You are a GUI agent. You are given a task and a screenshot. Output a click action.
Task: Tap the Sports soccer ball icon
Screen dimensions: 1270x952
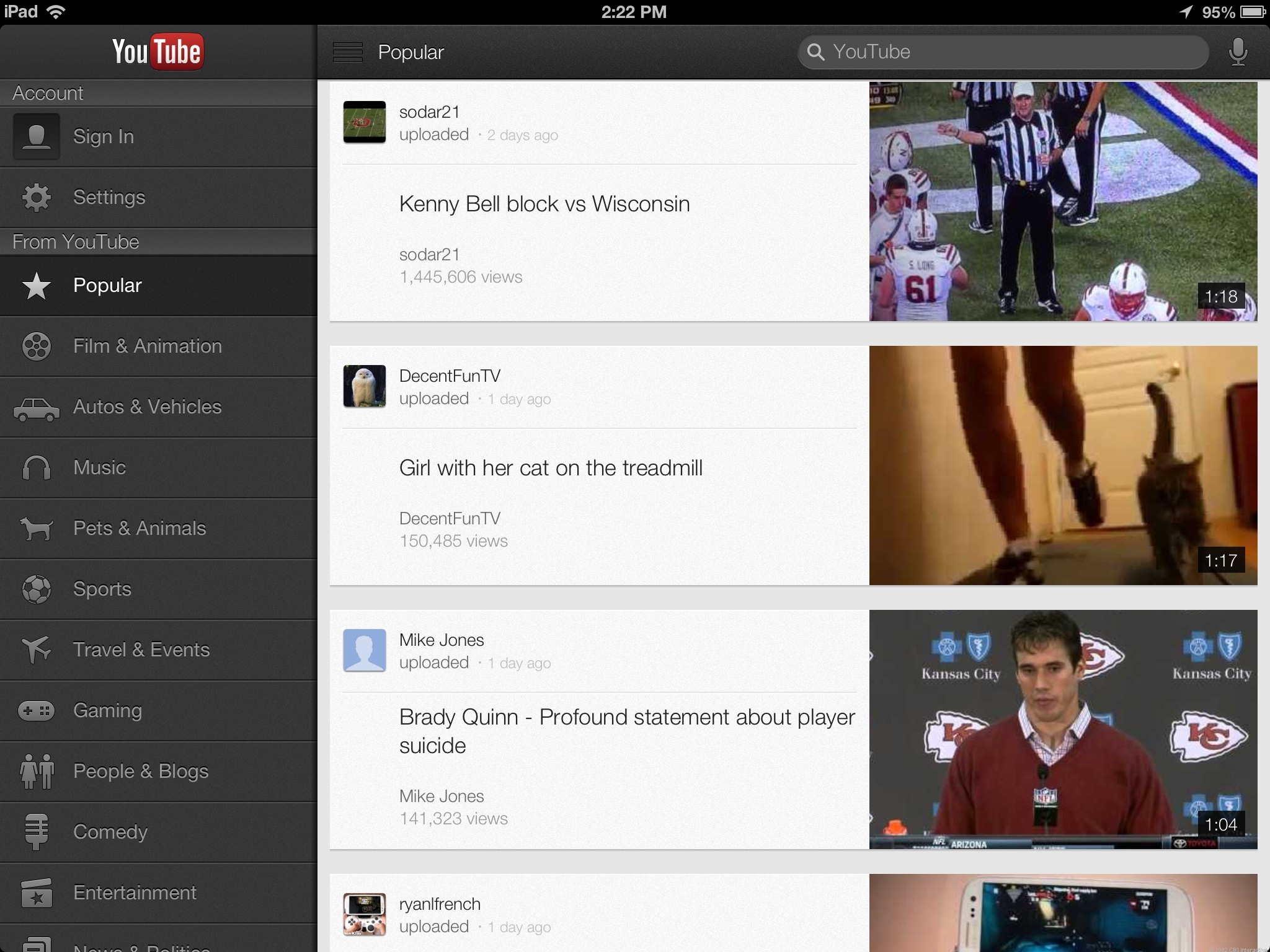pos(37,589)
